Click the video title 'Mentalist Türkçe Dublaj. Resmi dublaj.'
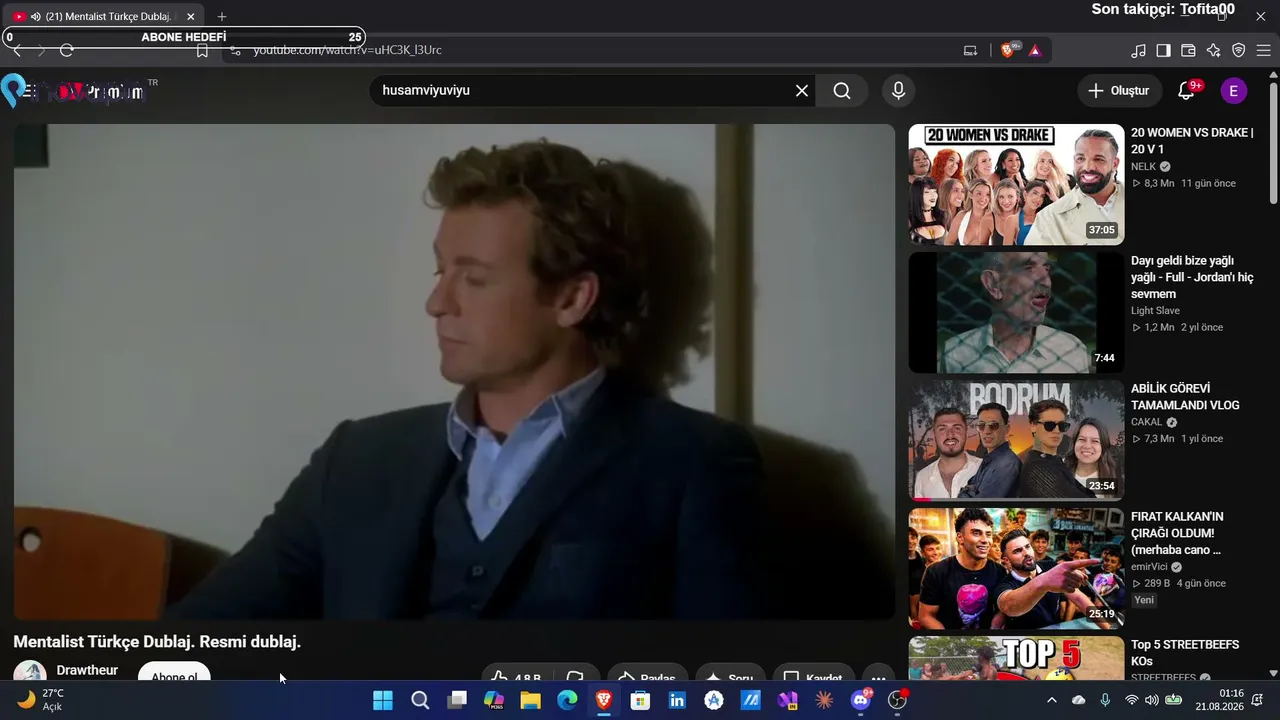This screenshot has width=1280, height=720. [157, 642]
